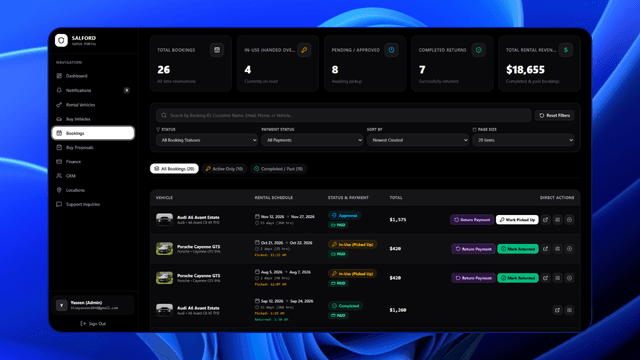This screenshot has height=360, width=640.
Task: Select the All Bookings tab
Action: (174, 169)
